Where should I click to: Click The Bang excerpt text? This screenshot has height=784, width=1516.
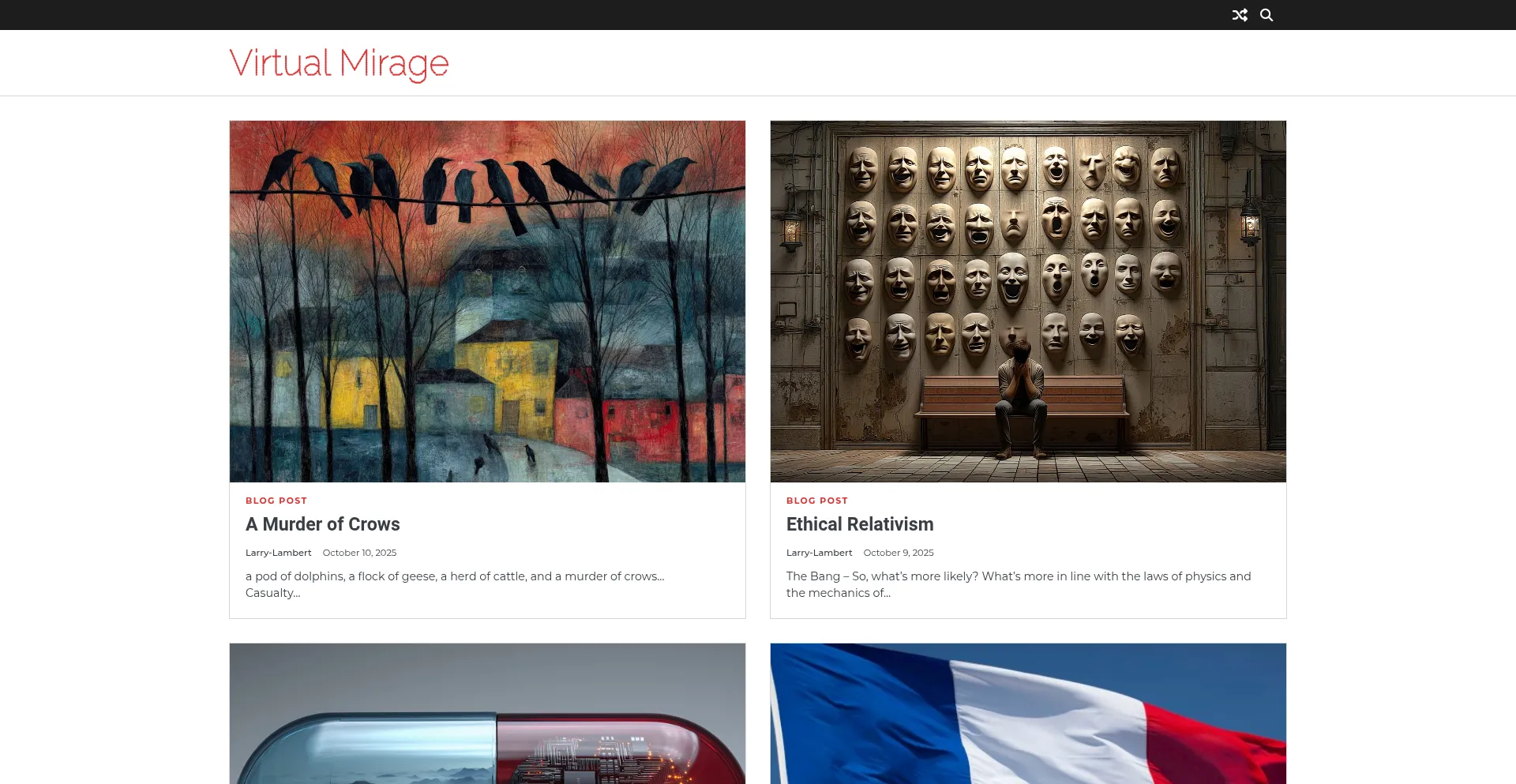click(x=1019, y=585)
